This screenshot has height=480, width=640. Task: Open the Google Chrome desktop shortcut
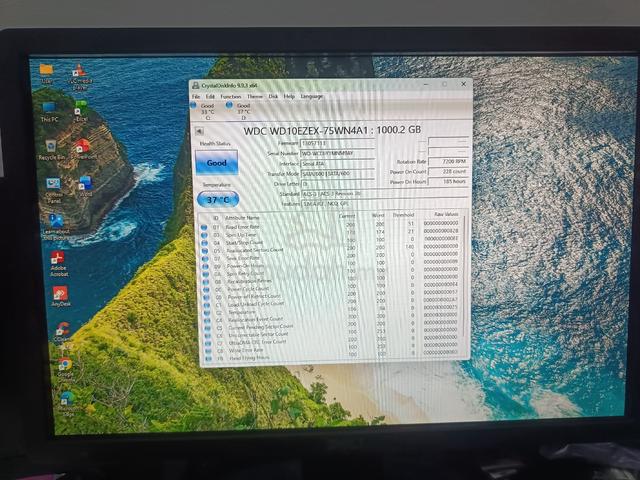point(65,369)
